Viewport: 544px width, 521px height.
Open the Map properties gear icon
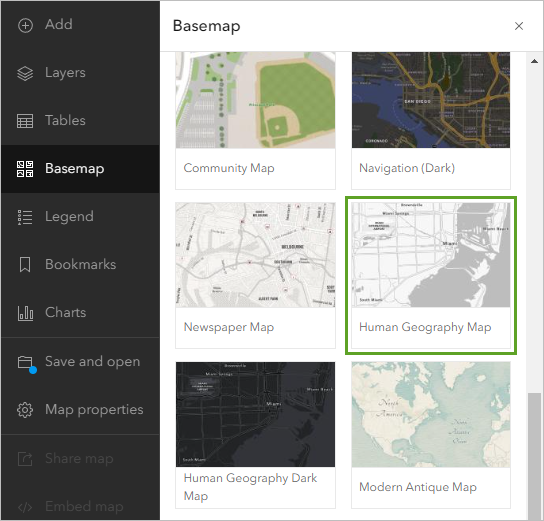click(x=25, y=410)
